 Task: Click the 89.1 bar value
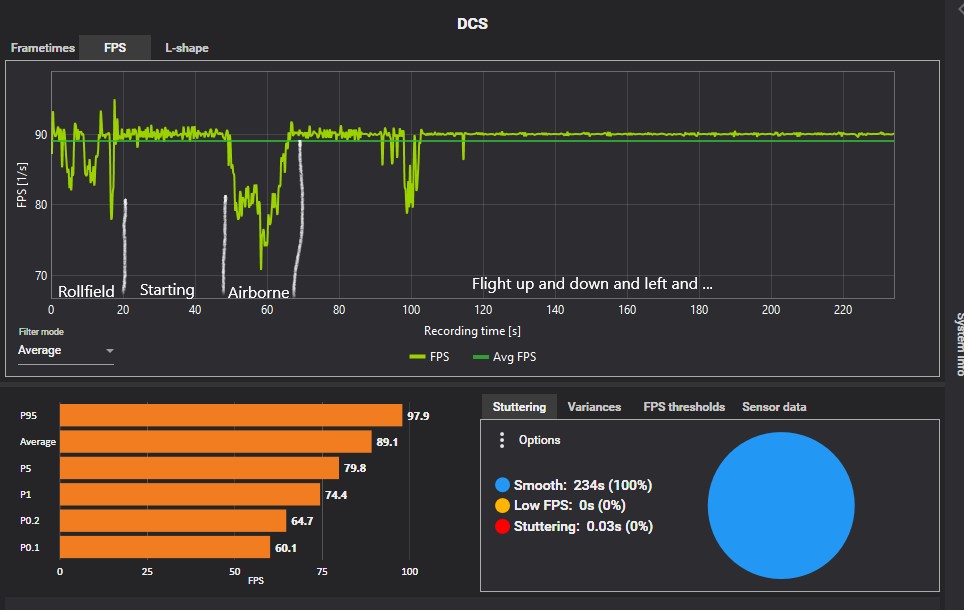387,442
